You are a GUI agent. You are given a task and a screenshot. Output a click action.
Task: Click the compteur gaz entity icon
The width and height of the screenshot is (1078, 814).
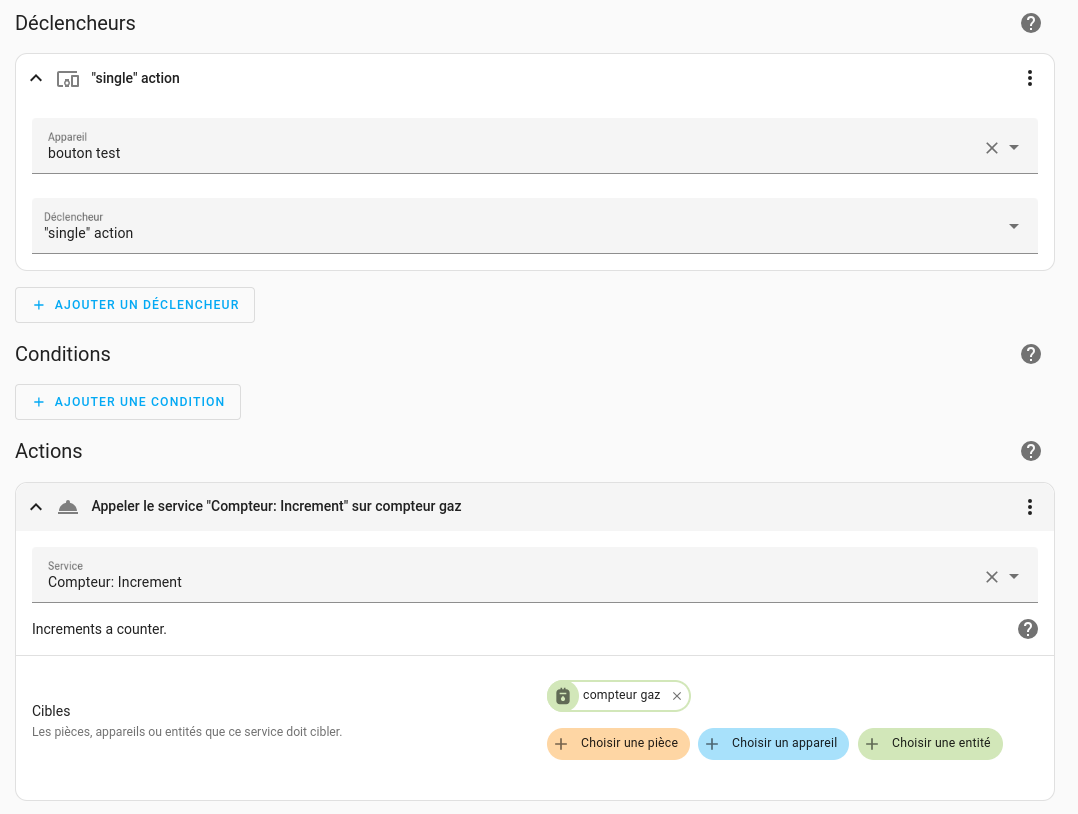coord(563,696)
